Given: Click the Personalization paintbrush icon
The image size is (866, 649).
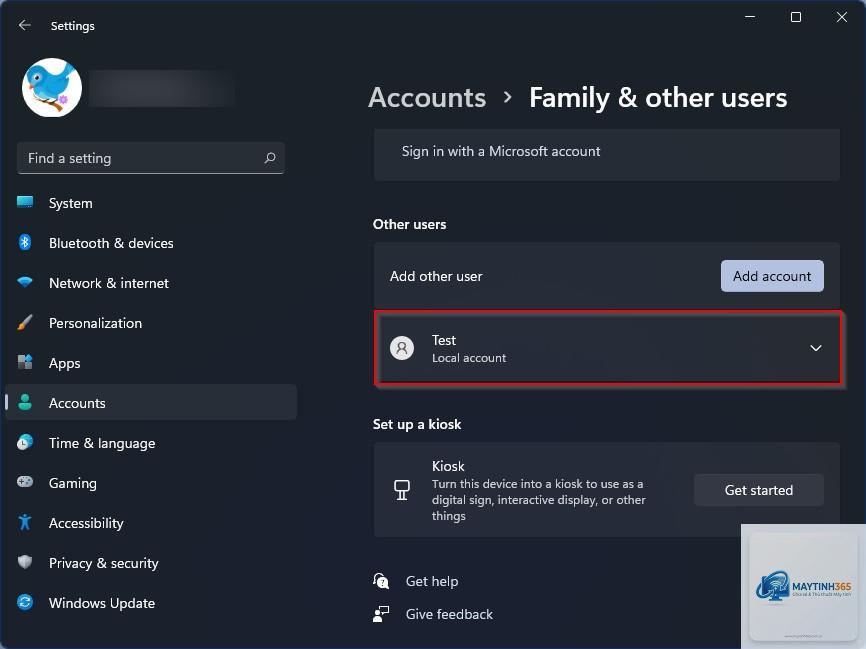Looking at the screenshot, I should [x=25, y=323].
